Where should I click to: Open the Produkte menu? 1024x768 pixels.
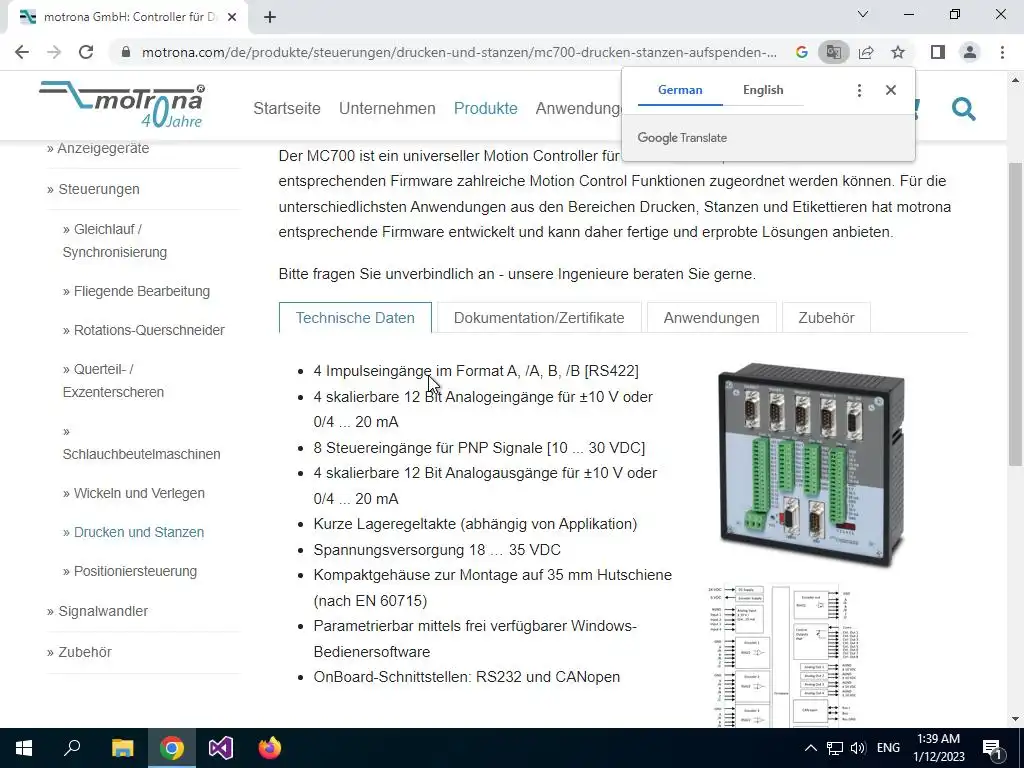(486, 108)
